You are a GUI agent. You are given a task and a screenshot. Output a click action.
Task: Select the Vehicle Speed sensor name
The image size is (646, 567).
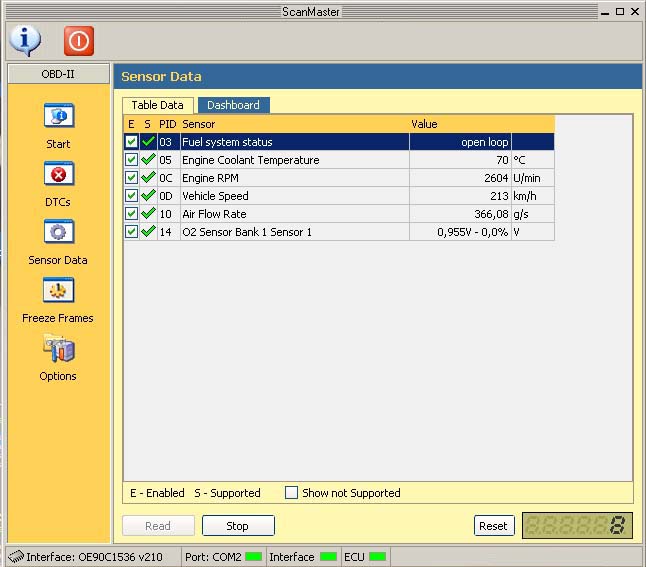click(215, 196)
